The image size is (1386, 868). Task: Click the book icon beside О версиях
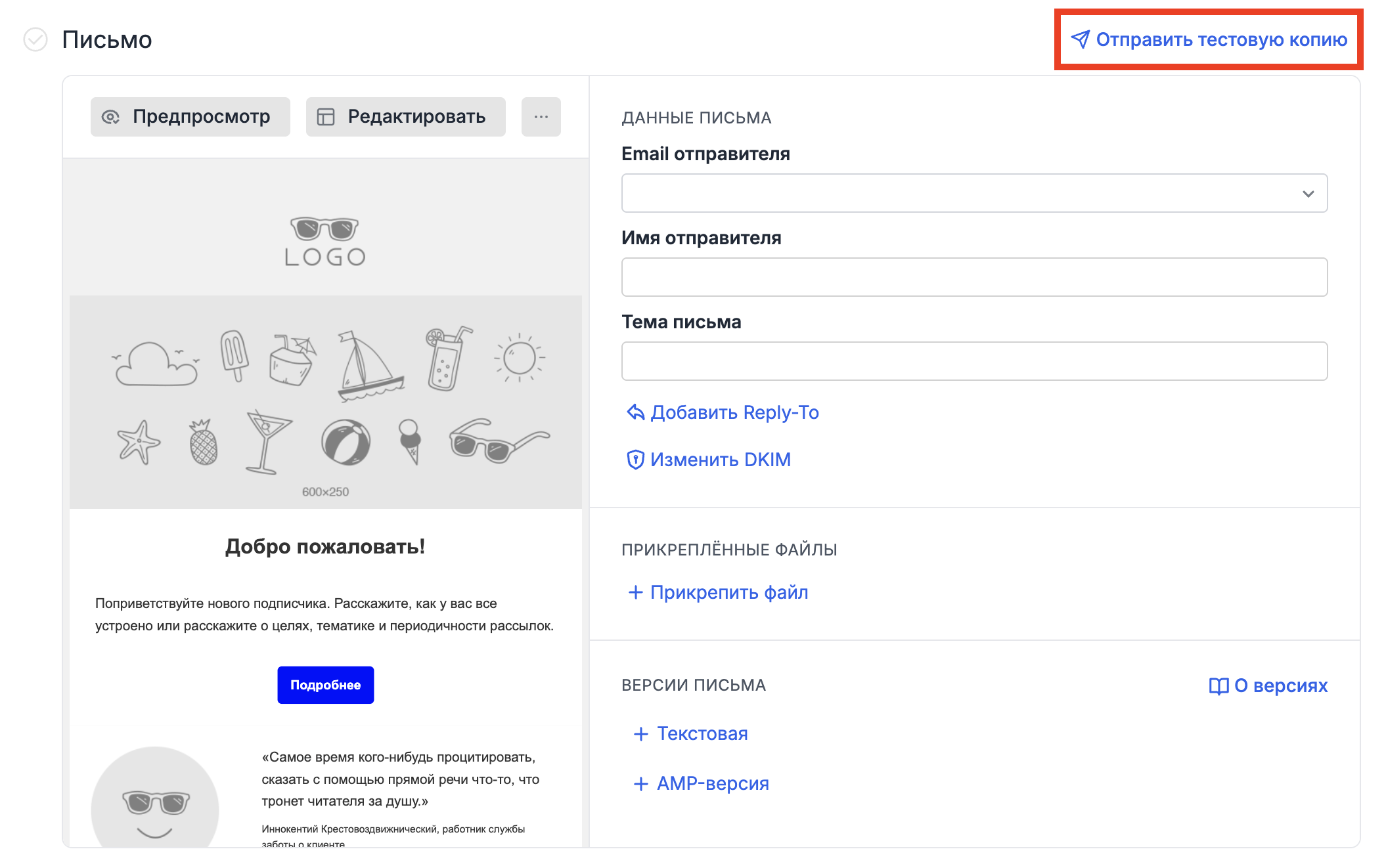point(1218,686)
